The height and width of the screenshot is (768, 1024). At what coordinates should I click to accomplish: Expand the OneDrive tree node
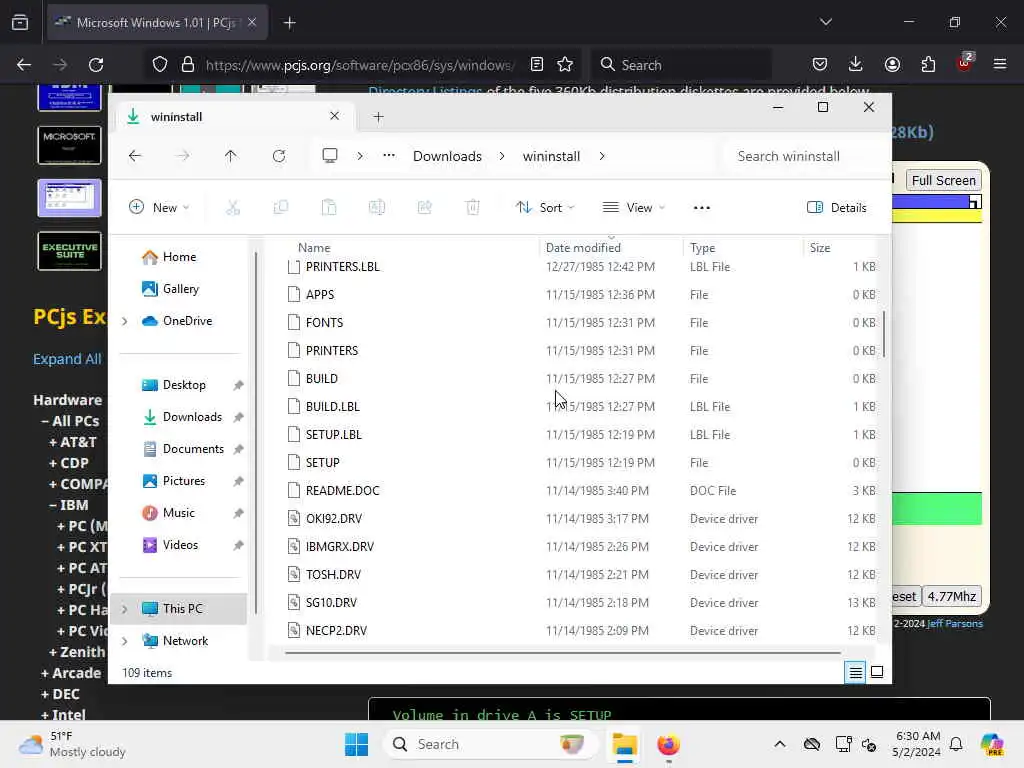[x=125, y=321]
